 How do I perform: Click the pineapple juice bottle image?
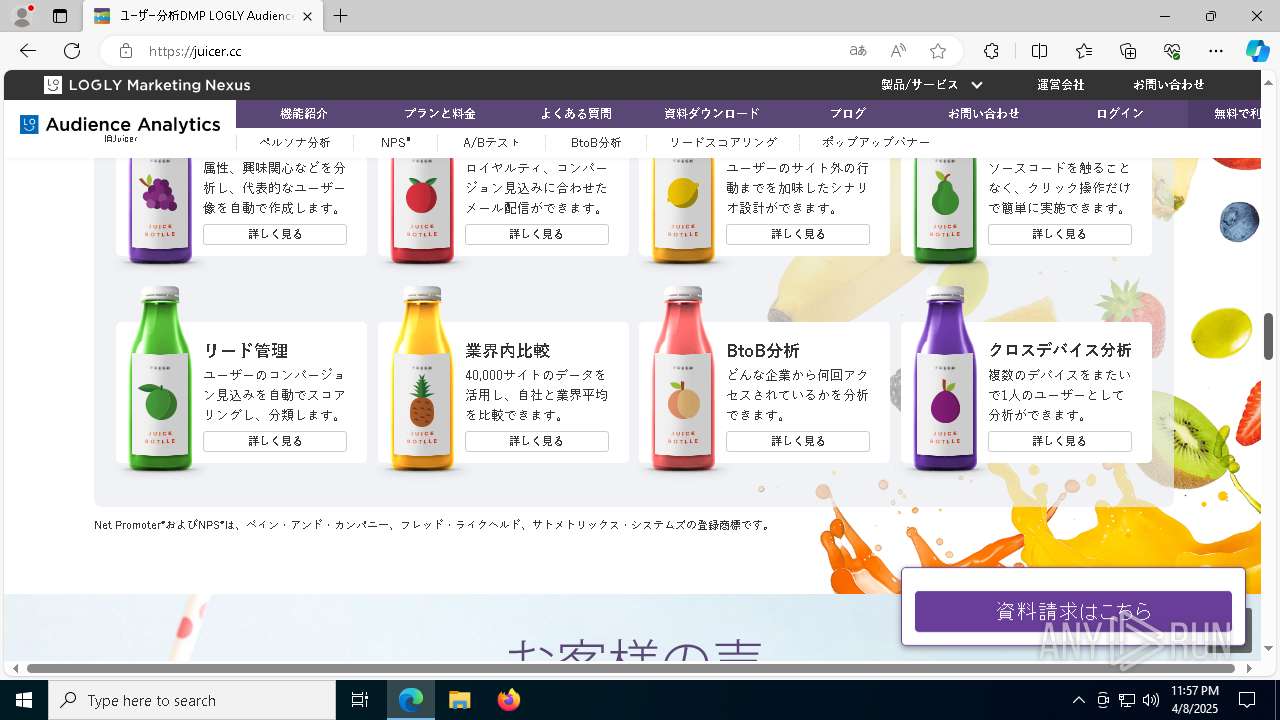click(x=422, y=378)
